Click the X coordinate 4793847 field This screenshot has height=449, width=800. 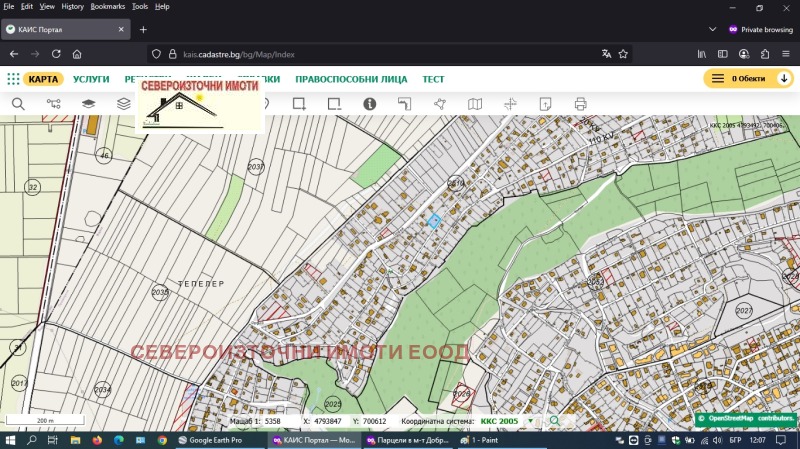point(328,421)
